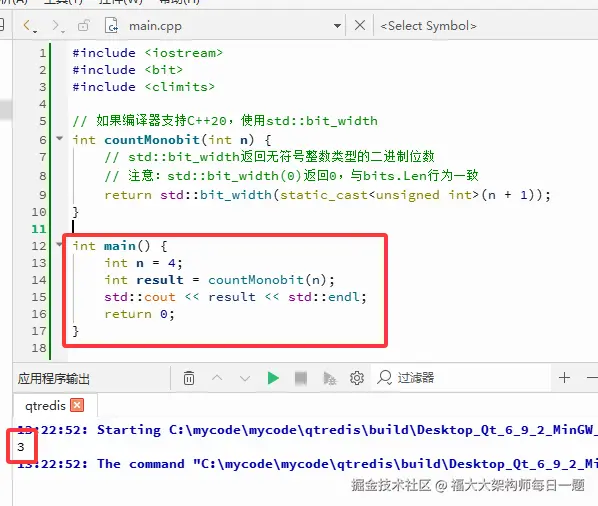Close the main.cpp document
The height and width of the screenshot is (506, 598).
360,26
